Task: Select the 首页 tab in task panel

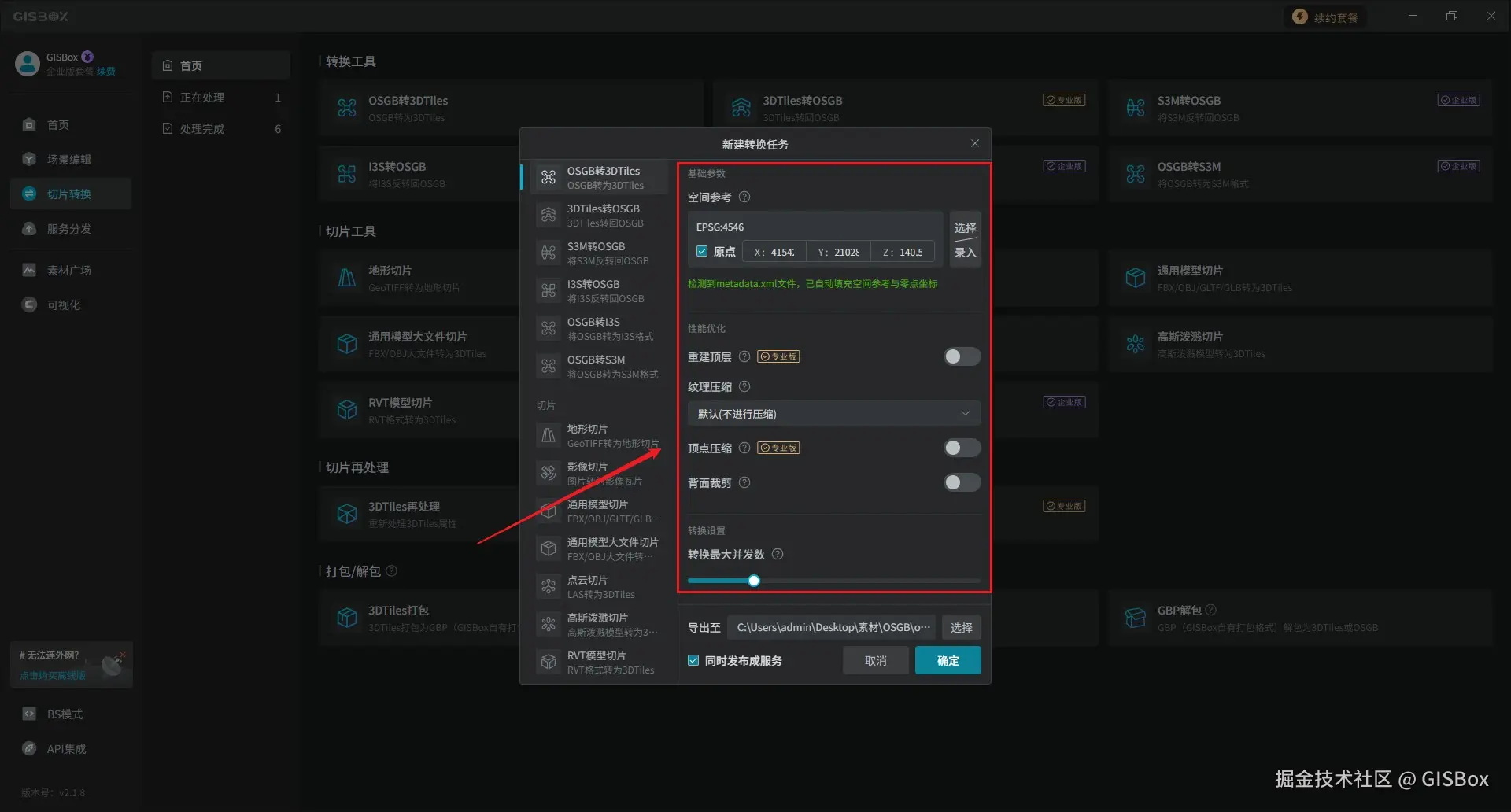Action: click(221, 65)
